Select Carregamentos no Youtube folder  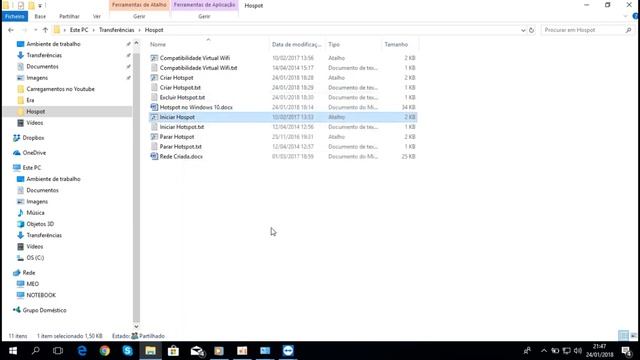pyautogui.click(x=60, y=89)
